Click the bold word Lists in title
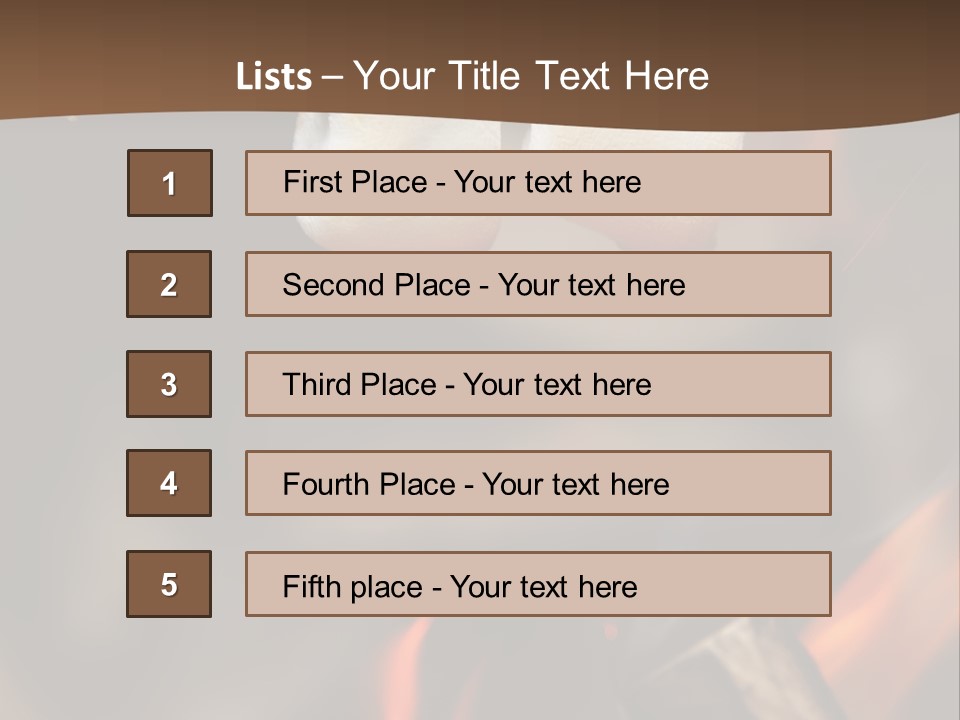The image size is (960, 720). pyautogui.click(x=274, y=77)
